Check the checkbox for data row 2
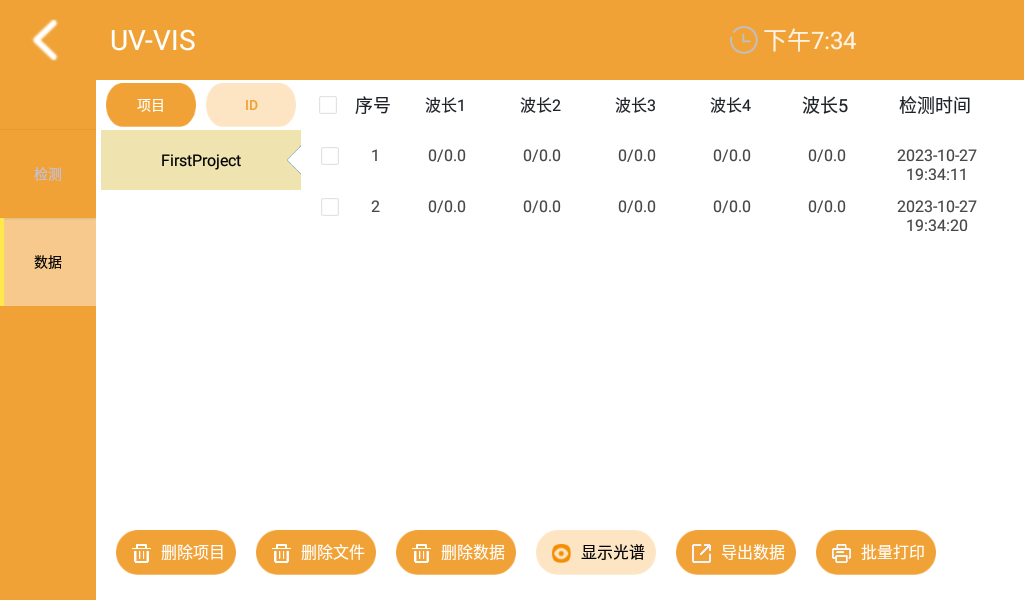Screen dimensions: 1024x600 click(328, 207)
